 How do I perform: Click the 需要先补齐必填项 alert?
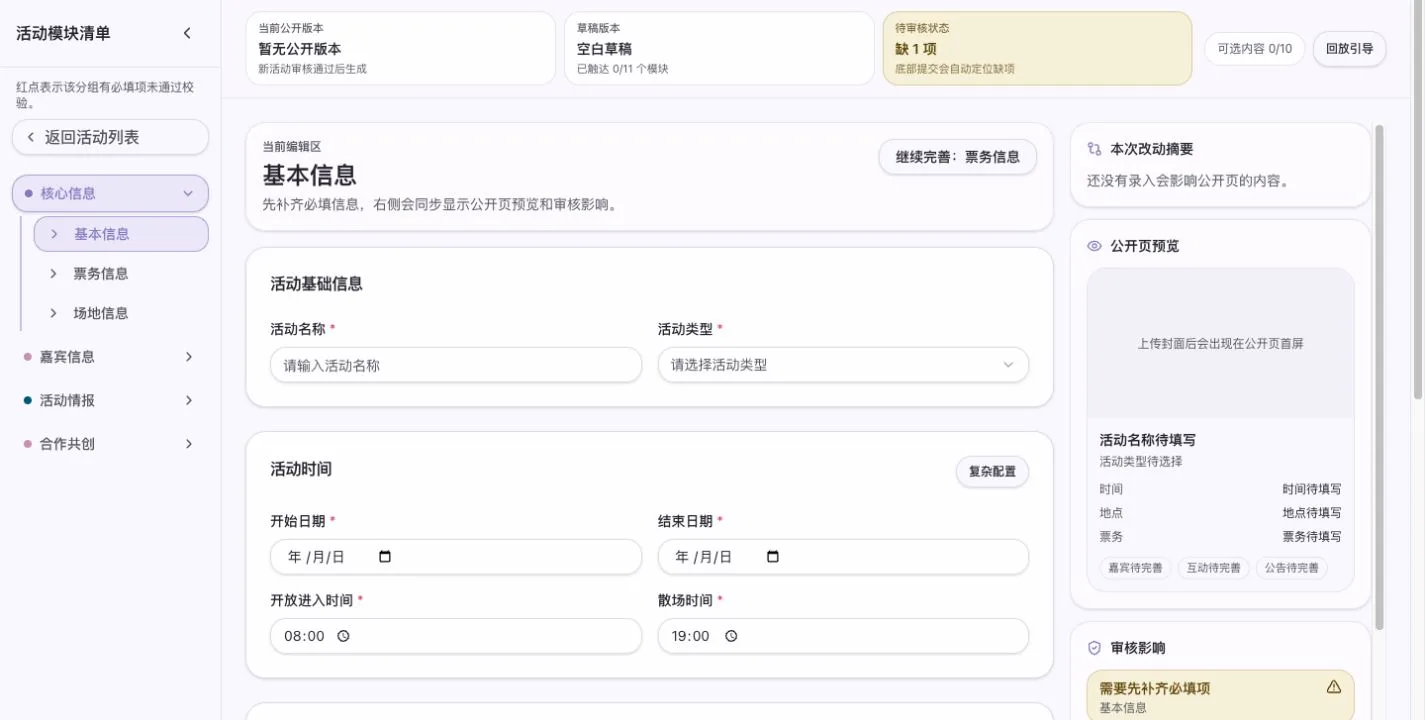(x=1220, y=696)
